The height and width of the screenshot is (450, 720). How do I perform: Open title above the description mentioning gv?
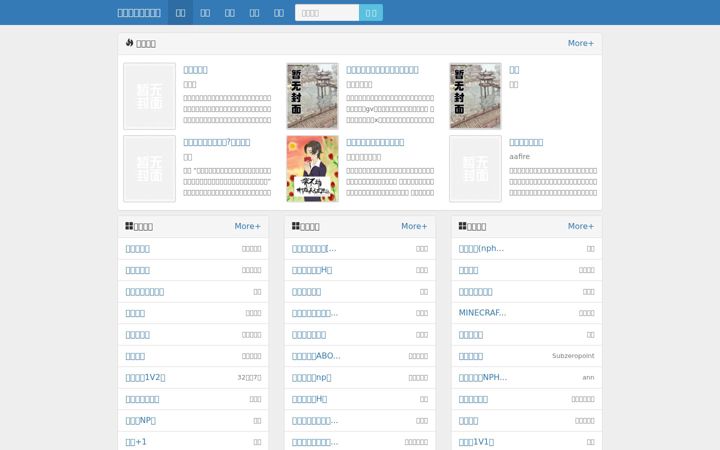point(382,70)
